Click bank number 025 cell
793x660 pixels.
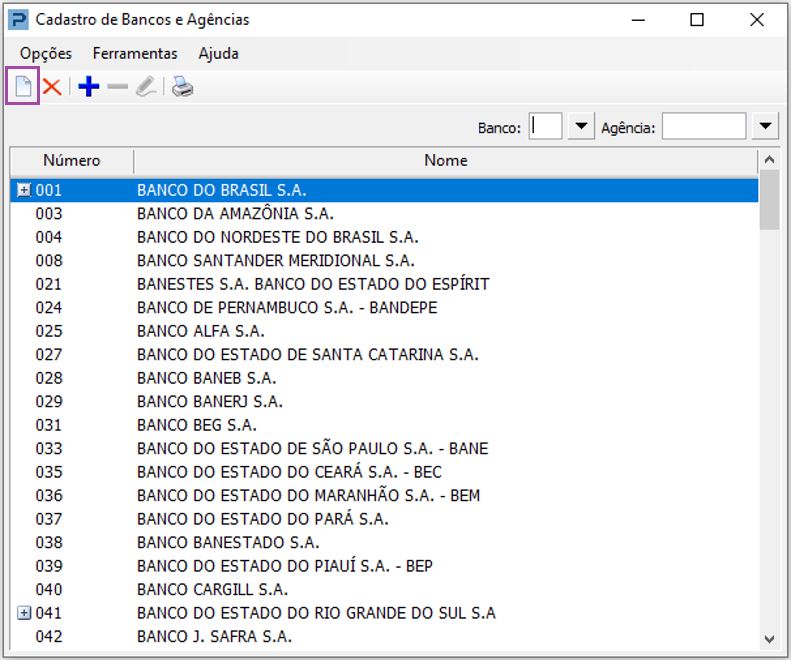point(49,331)
